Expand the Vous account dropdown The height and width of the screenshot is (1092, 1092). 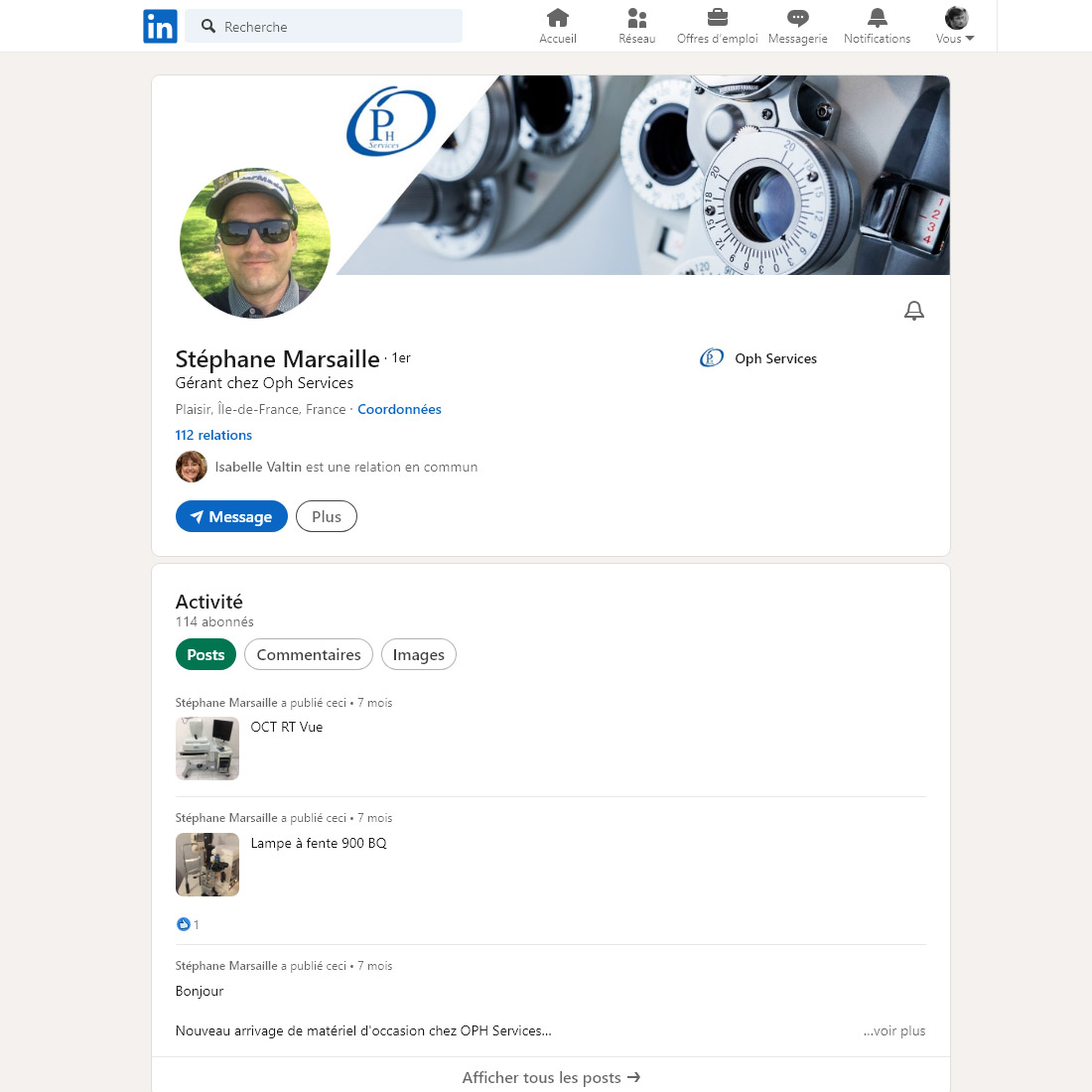coord(955,27)
